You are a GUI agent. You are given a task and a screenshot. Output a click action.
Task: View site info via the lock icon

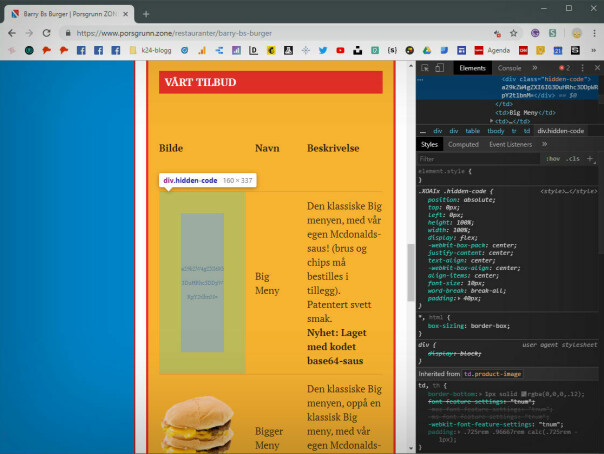pos(68,34)
